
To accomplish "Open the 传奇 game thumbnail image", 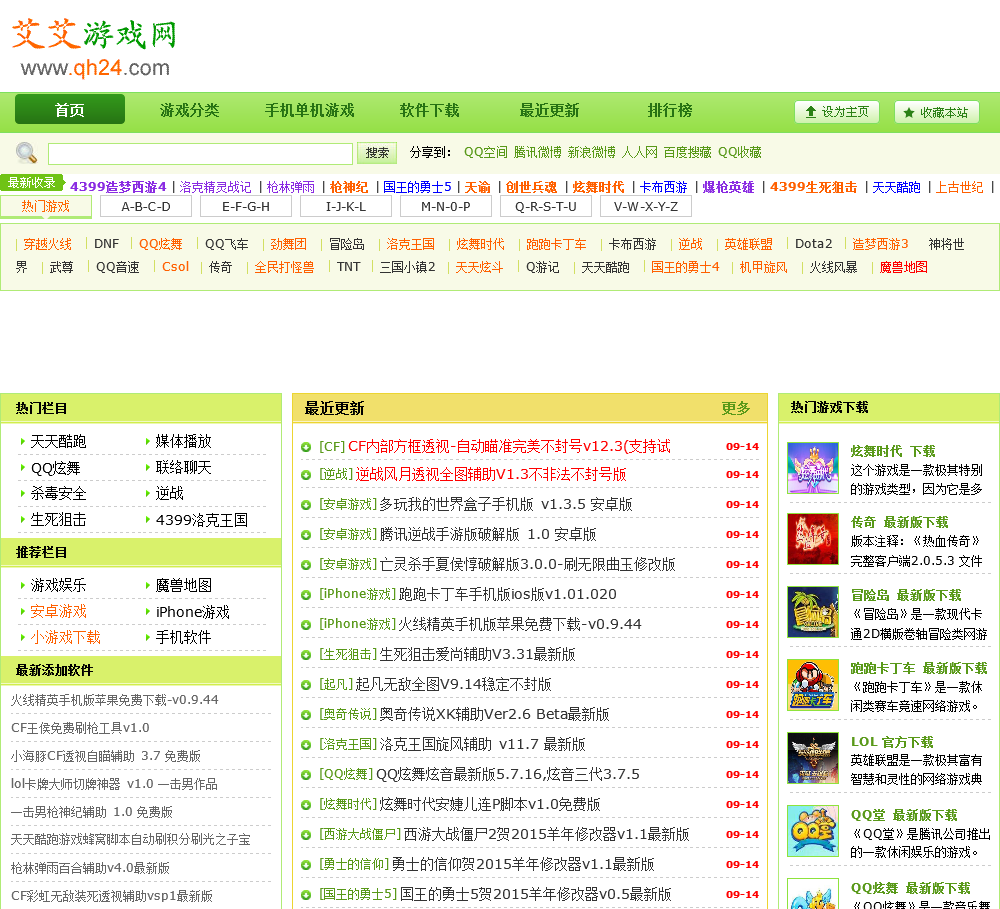I will pos(812,539).
